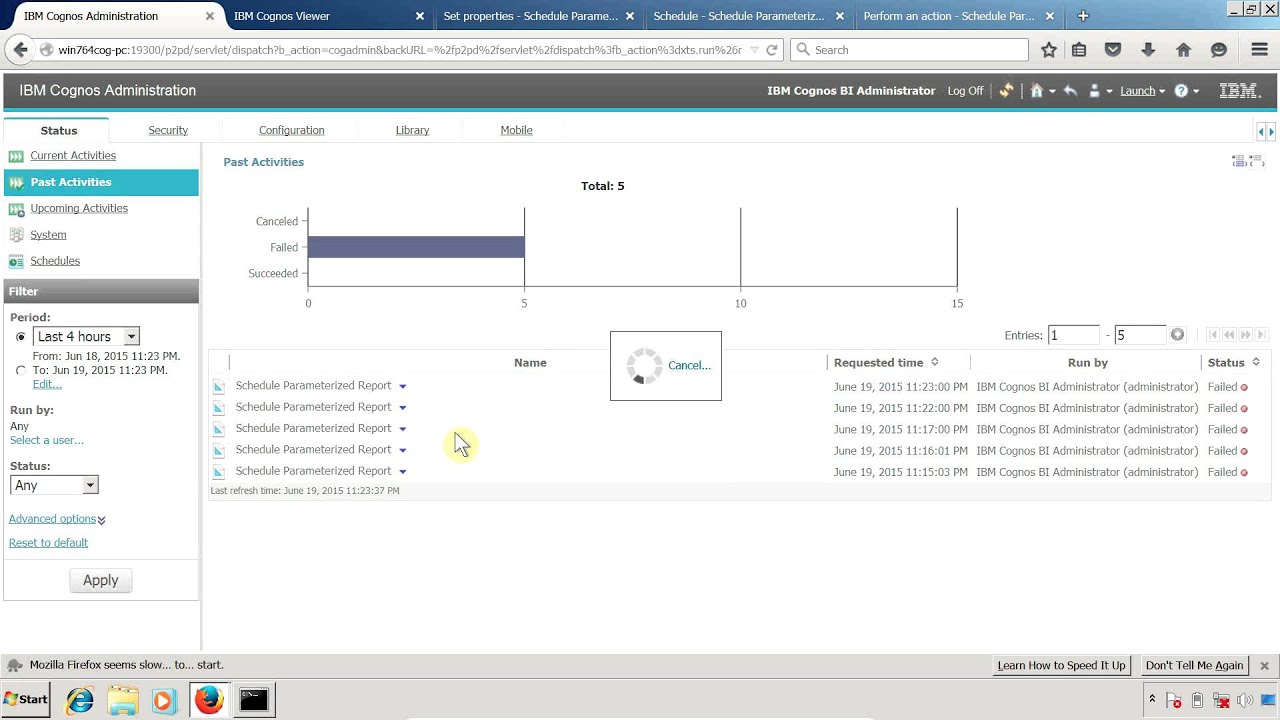Click the My Area person icon
This screenshot has width=1280, height=720.
1094,91
